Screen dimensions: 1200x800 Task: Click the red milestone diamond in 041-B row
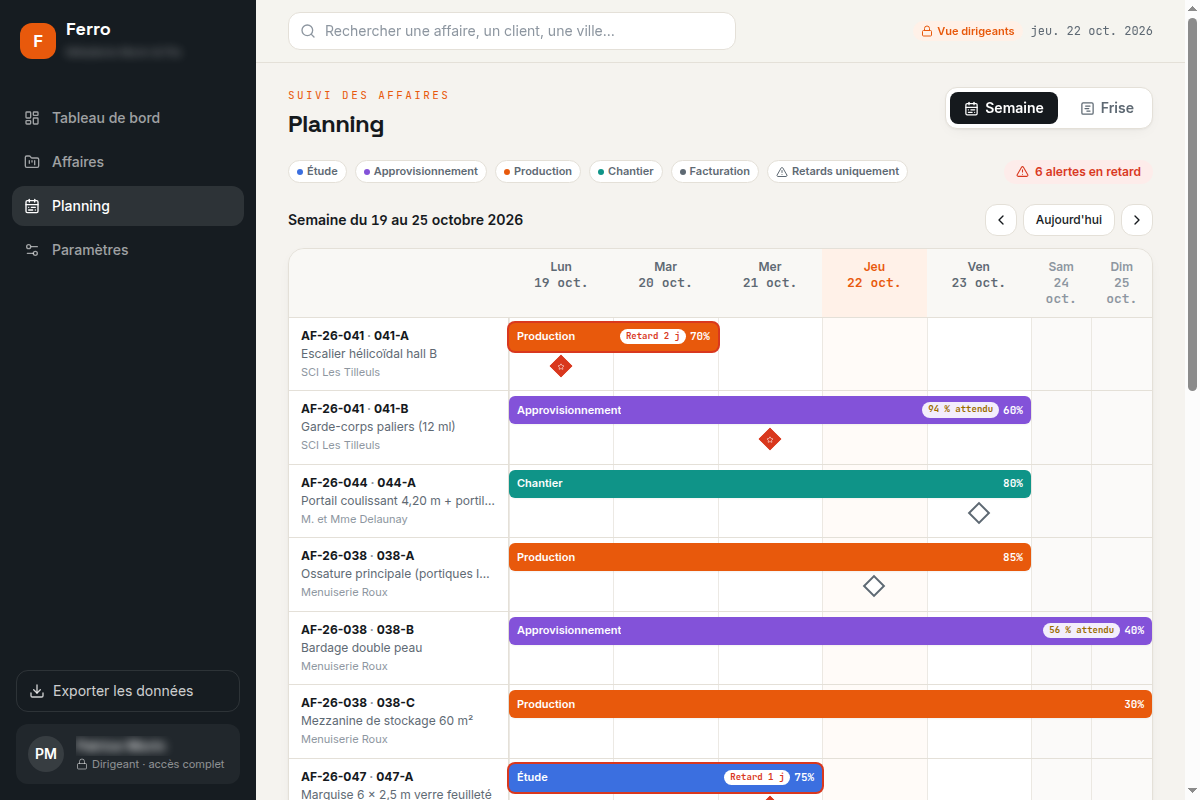[x=769, y=439]
